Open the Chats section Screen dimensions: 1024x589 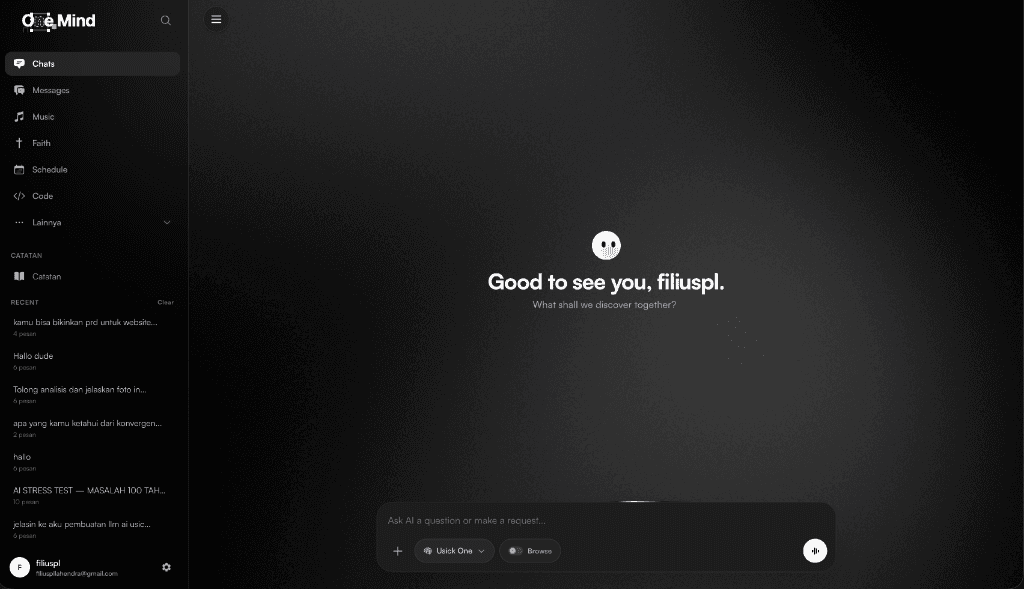pos(92,64)
